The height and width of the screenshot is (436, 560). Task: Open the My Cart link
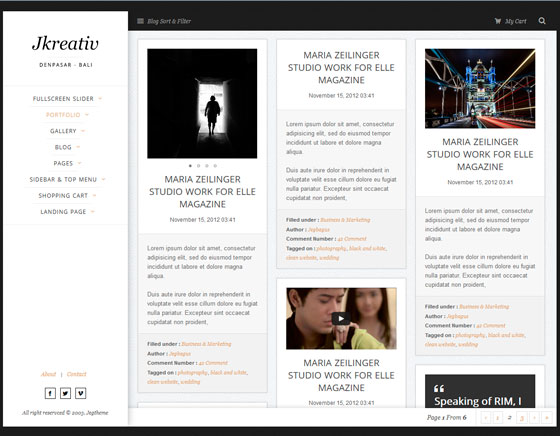[x=515, y=21]
